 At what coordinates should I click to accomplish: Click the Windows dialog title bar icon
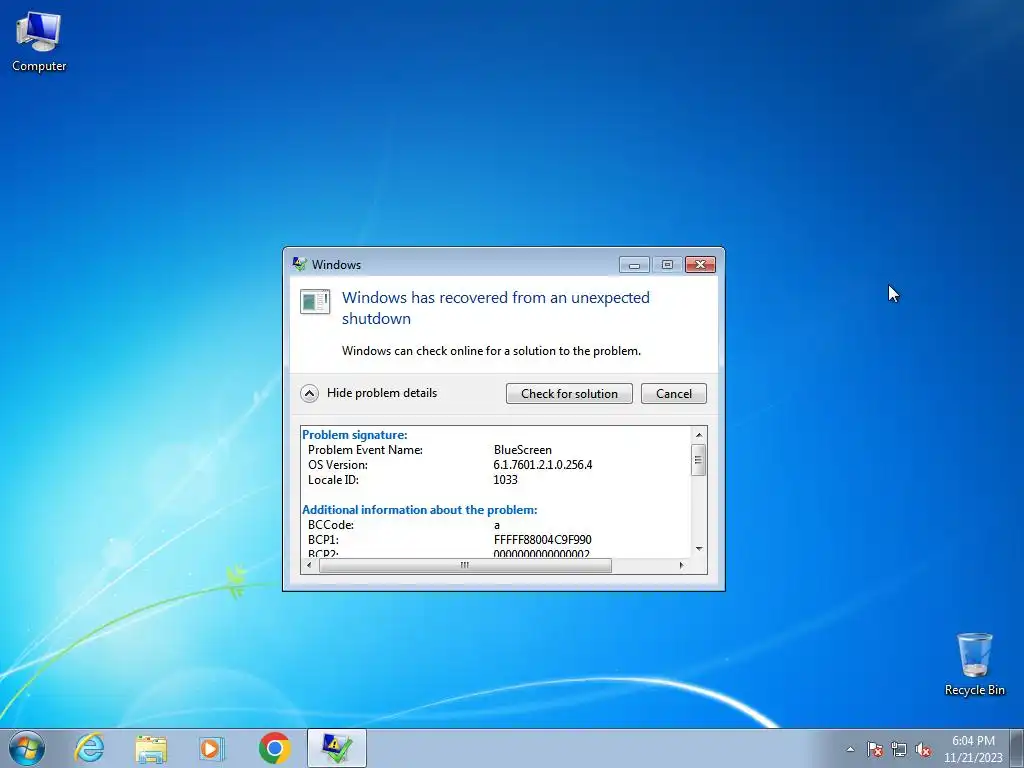point(299,264)
